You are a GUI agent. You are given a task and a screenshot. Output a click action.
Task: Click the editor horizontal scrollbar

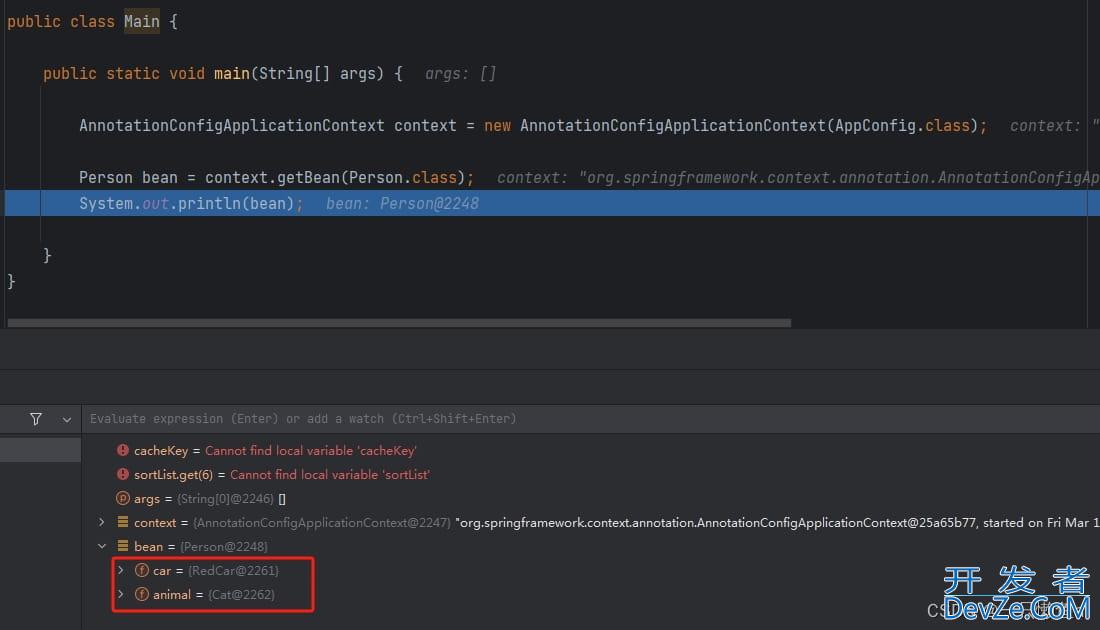(400, 323)
